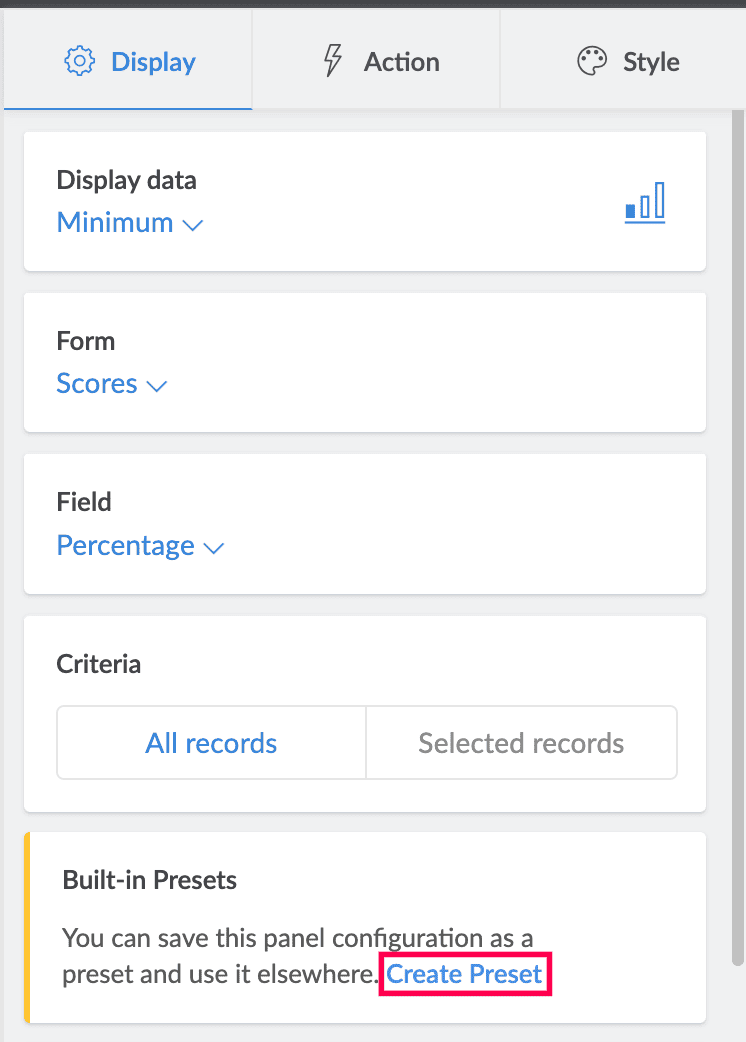The image size is (746, 1042).
Task: Click the Criteria section heading
Action: (x=99, y=664)
